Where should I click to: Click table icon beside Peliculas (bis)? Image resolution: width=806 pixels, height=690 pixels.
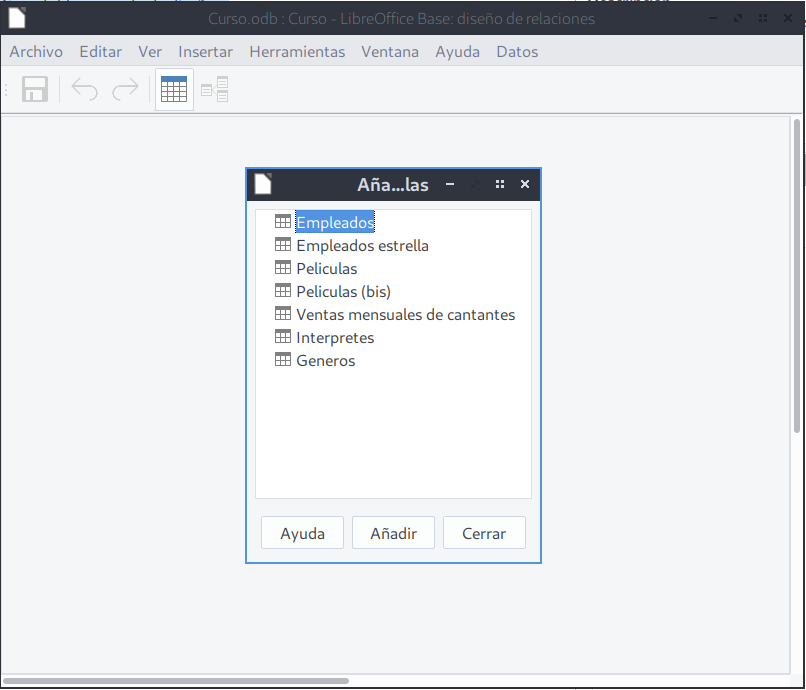click(x=283, y=291)
